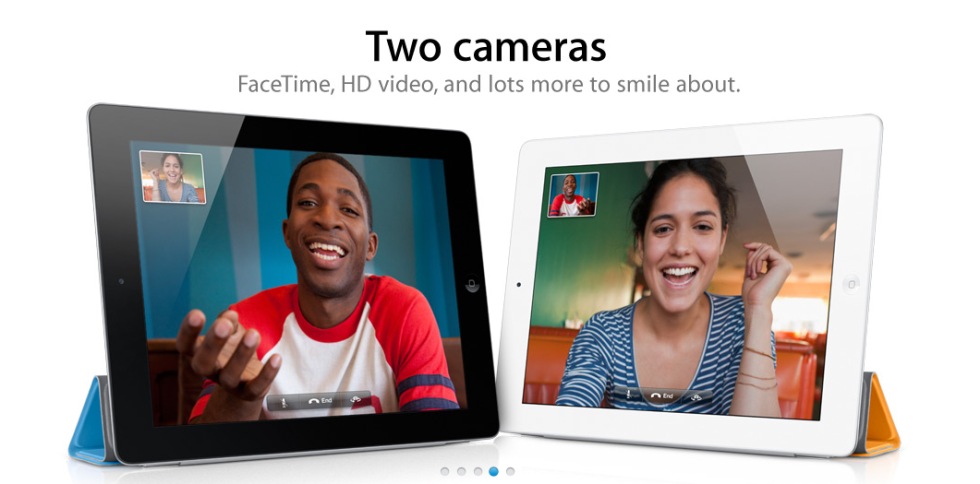Viewport: 980px width, 484px height.
Task: Tap mute microphone icon on white iPad
Action: click(628, 395)
